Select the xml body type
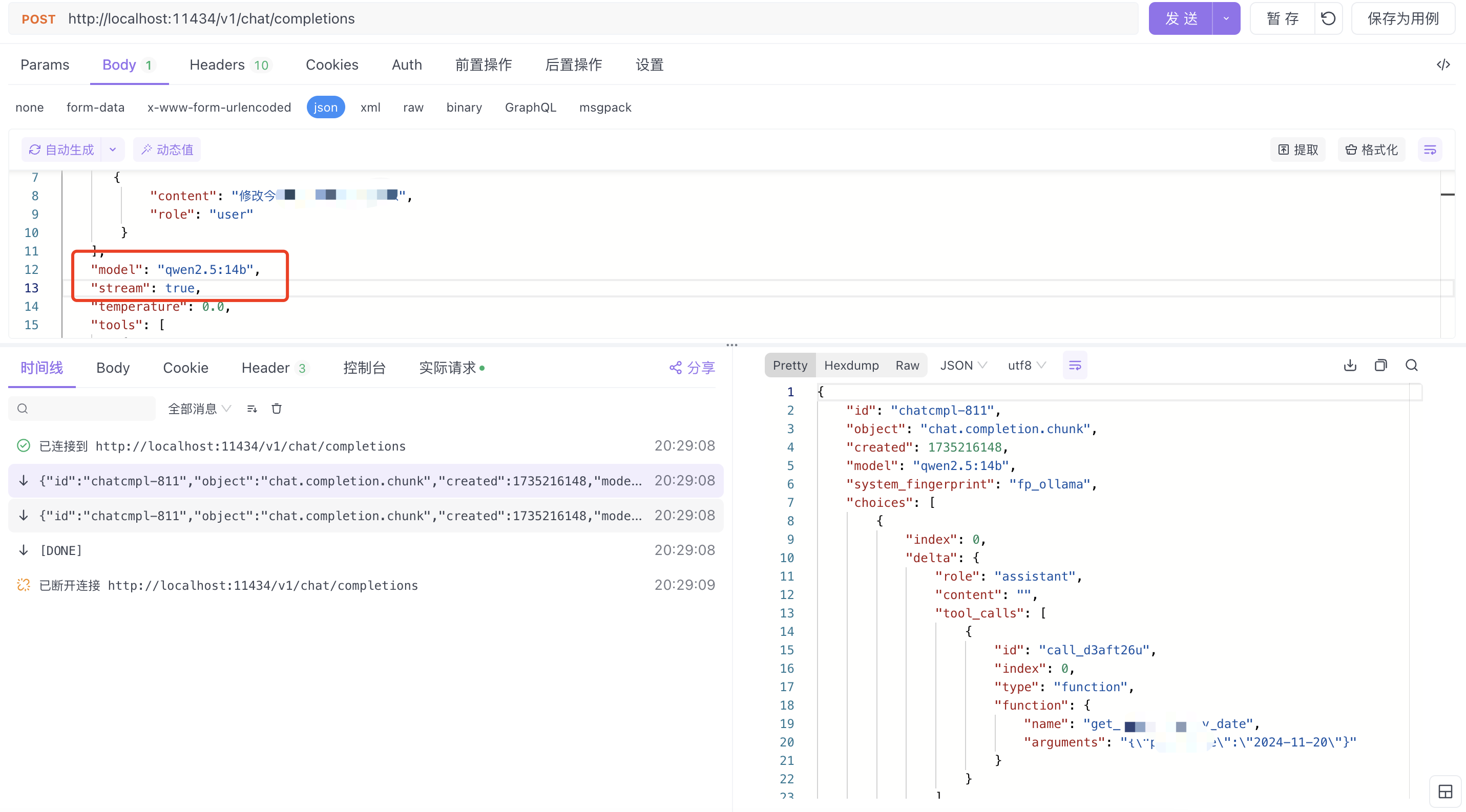Image resolution: width=1466 pixels, height=812 pixels. pyautogui.click(x=370, y=108)
